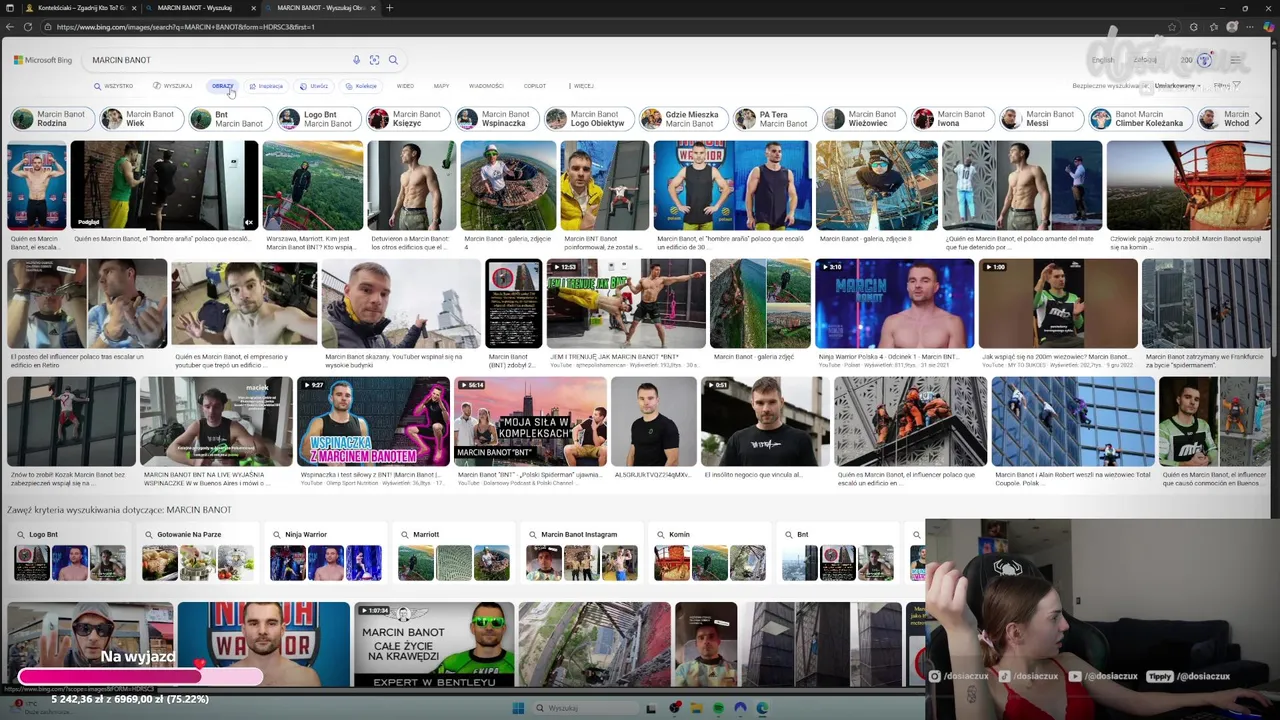Refine search with Gotowanie Na Parze

point(196,553)
